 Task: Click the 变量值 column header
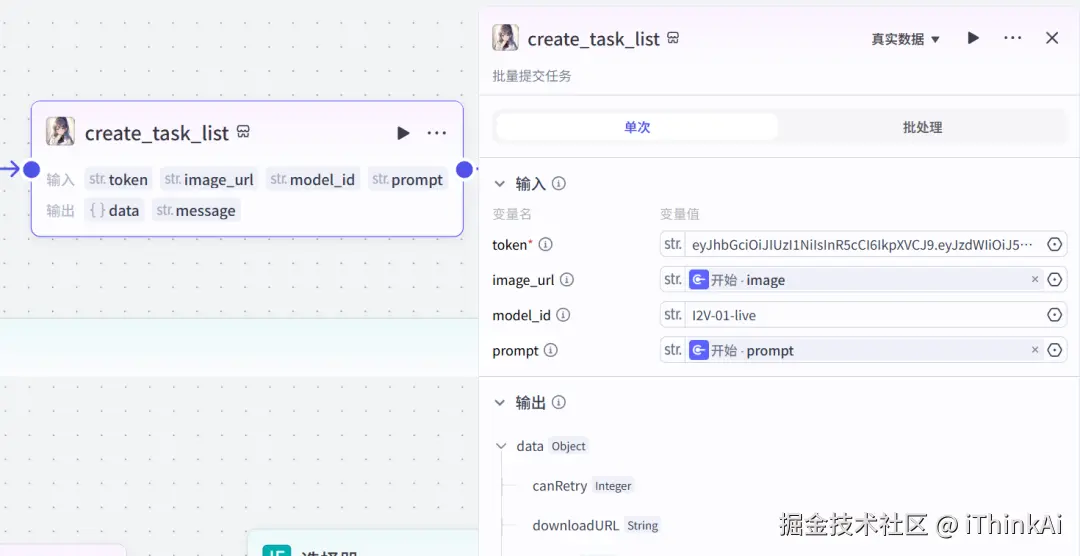point(680,214)
